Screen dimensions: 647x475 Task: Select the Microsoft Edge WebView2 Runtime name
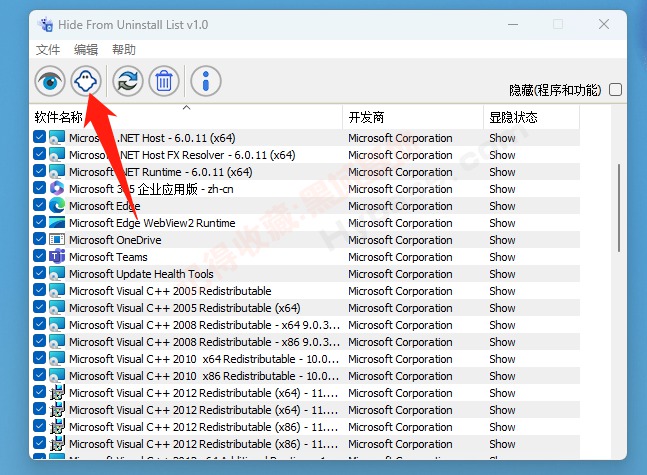[152, 223]
